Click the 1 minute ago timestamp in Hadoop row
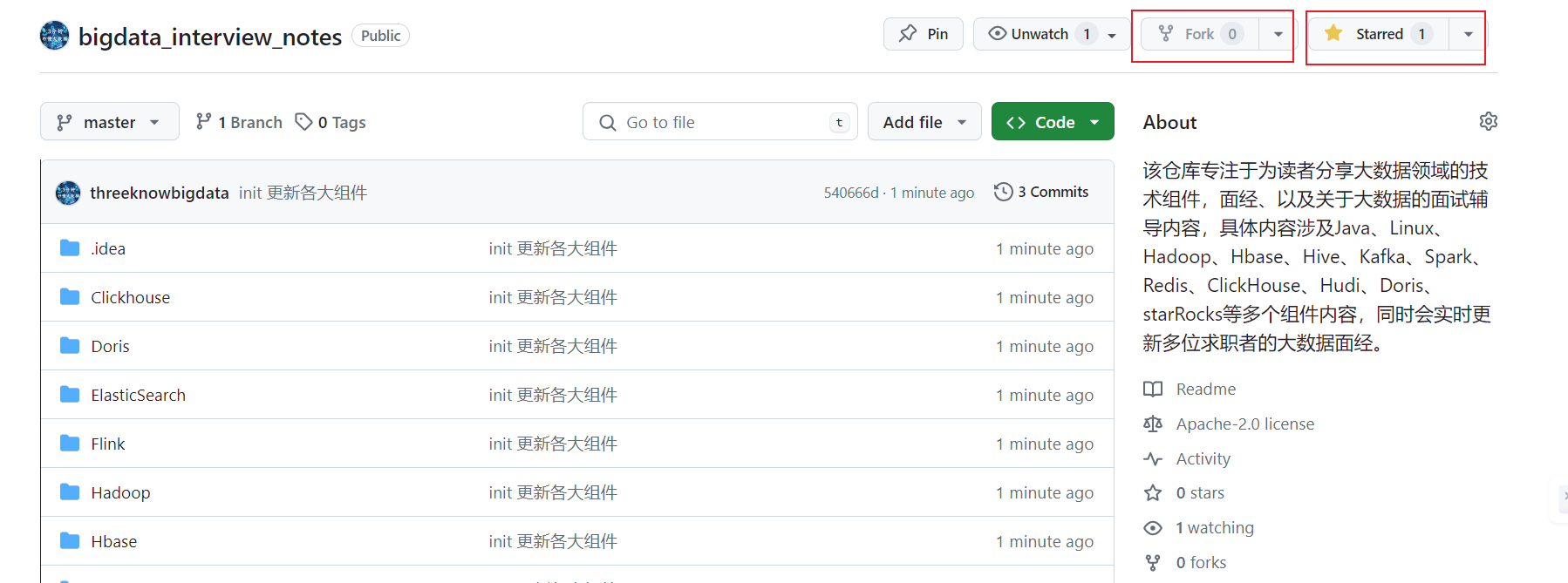Image resolution: width=1568 pixels, height=583 pixels. click(1045, 492)
